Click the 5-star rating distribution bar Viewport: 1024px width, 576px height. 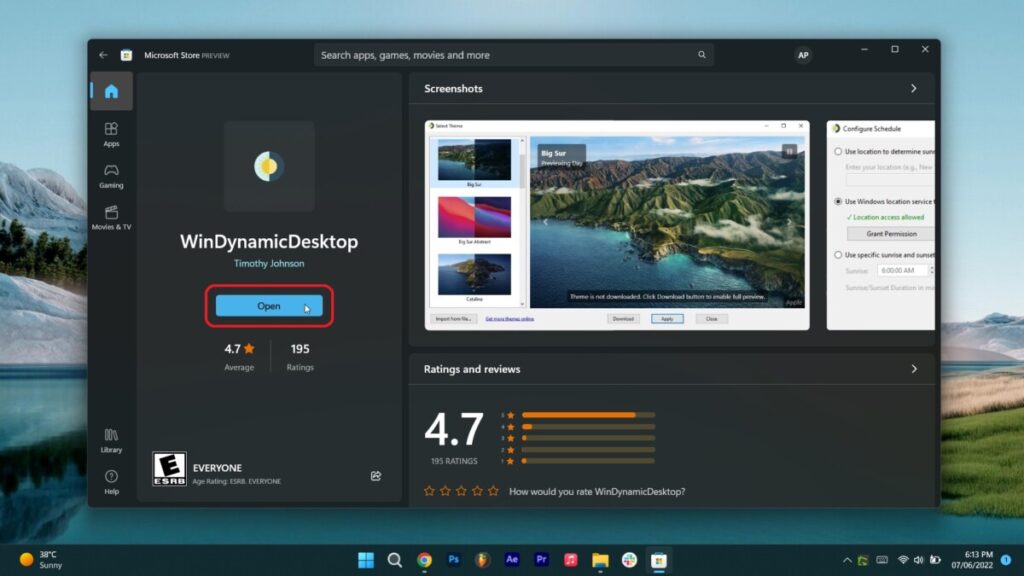[x=588, y=415]
